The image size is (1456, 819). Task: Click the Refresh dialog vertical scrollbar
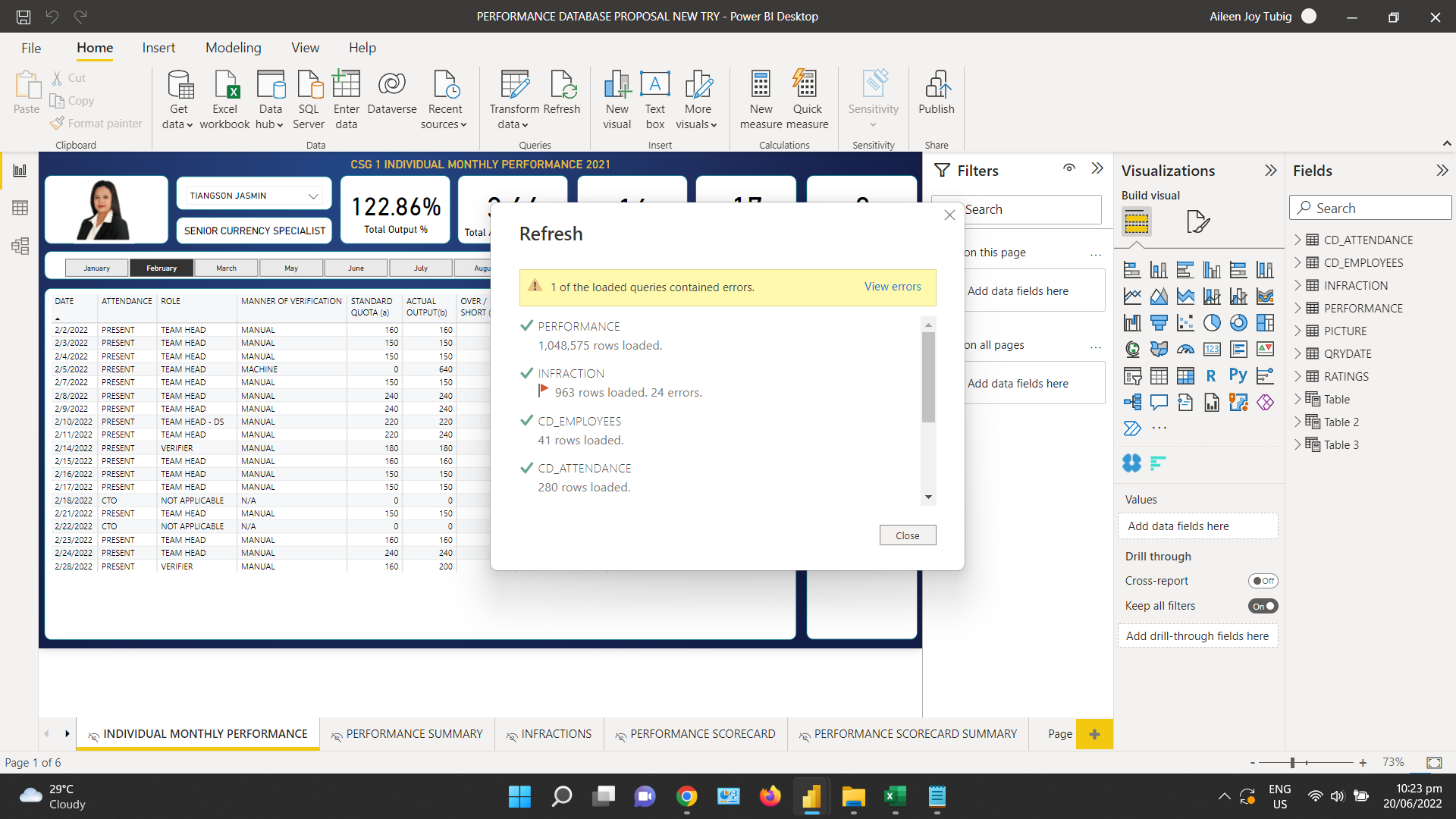click(928, 377)
